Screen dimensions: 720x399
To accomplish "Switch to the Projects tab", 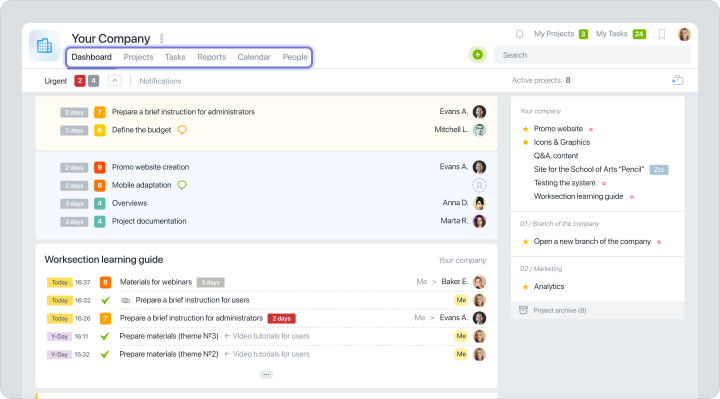I will click(138, 57).
